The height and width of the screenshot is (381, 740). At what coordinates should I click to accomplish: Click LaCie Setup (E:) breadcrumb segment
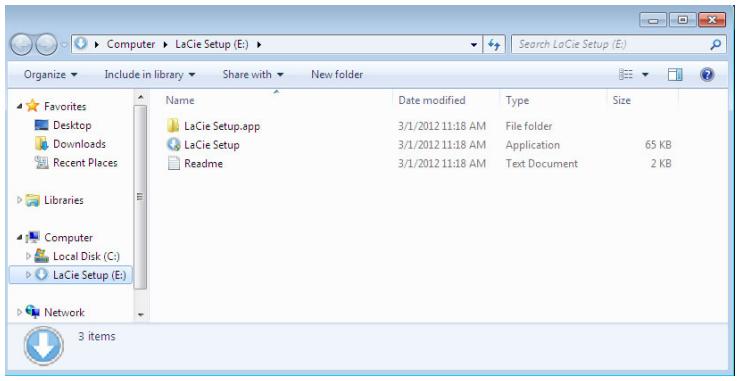211,44
